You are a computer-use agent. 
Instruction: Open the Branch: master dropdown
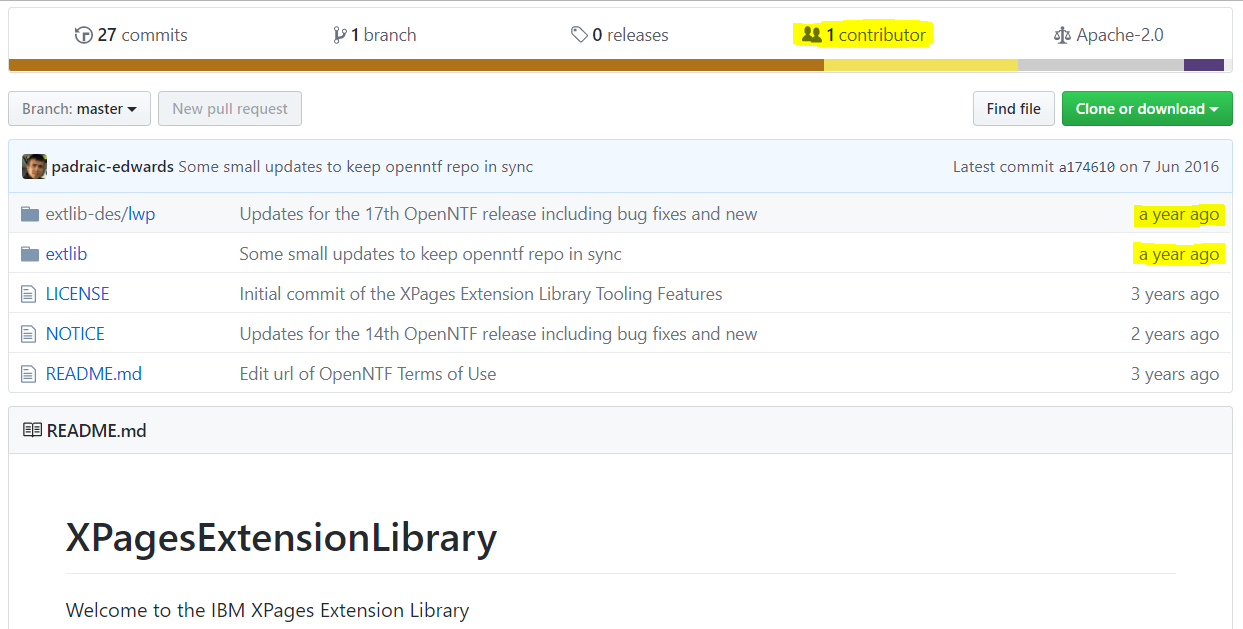pos(79,108)
